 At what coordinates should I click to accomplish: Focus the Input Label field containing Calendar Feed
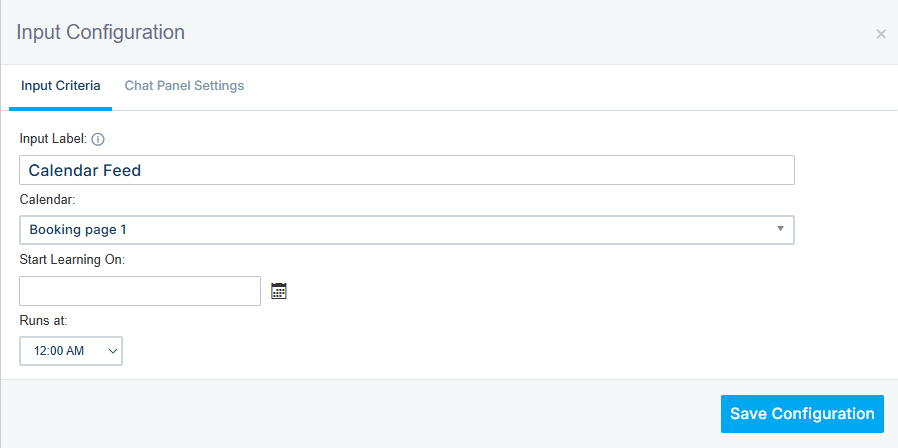(x=406, y=170)
